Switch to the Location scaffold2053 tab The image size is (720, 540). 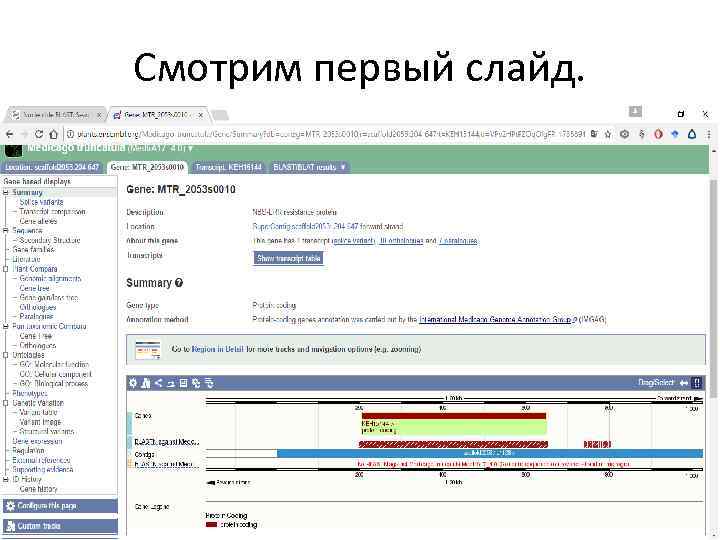[52, 167]
